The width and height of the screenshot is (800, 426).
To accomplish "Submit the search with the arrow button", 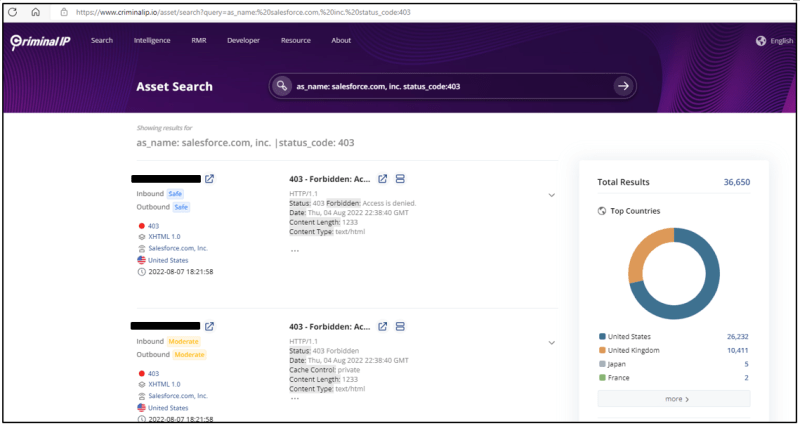I will (623, 86).
